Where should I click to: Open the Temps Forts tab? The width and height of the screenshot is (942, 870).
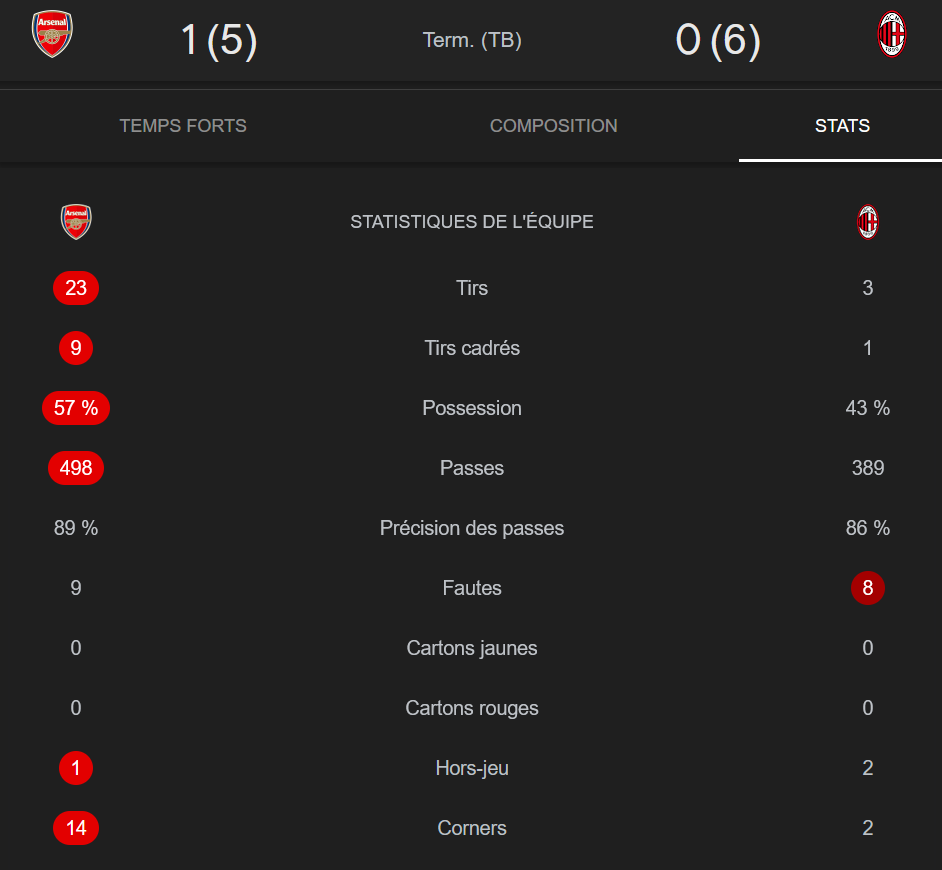[183, 126]
